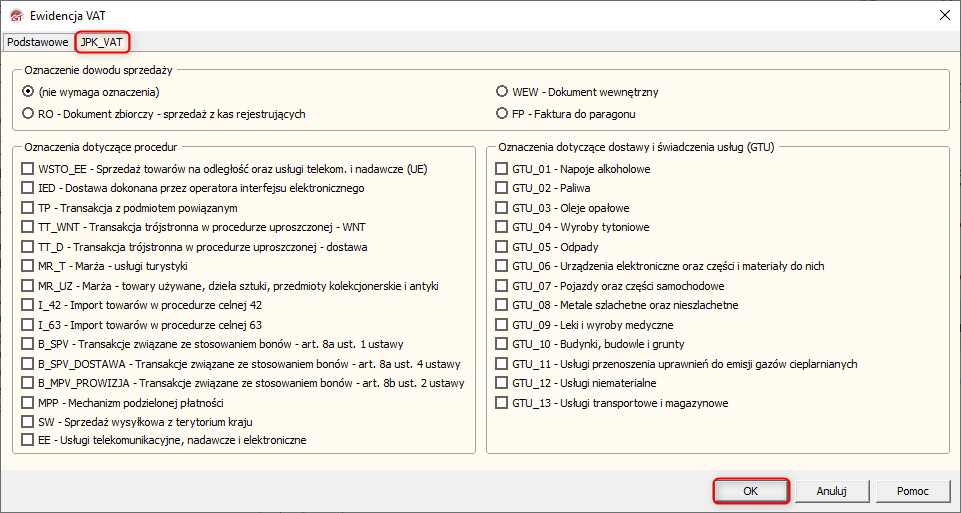
Task: Close the Ewidencja VAT dialog
Action: tap(944, 14)
